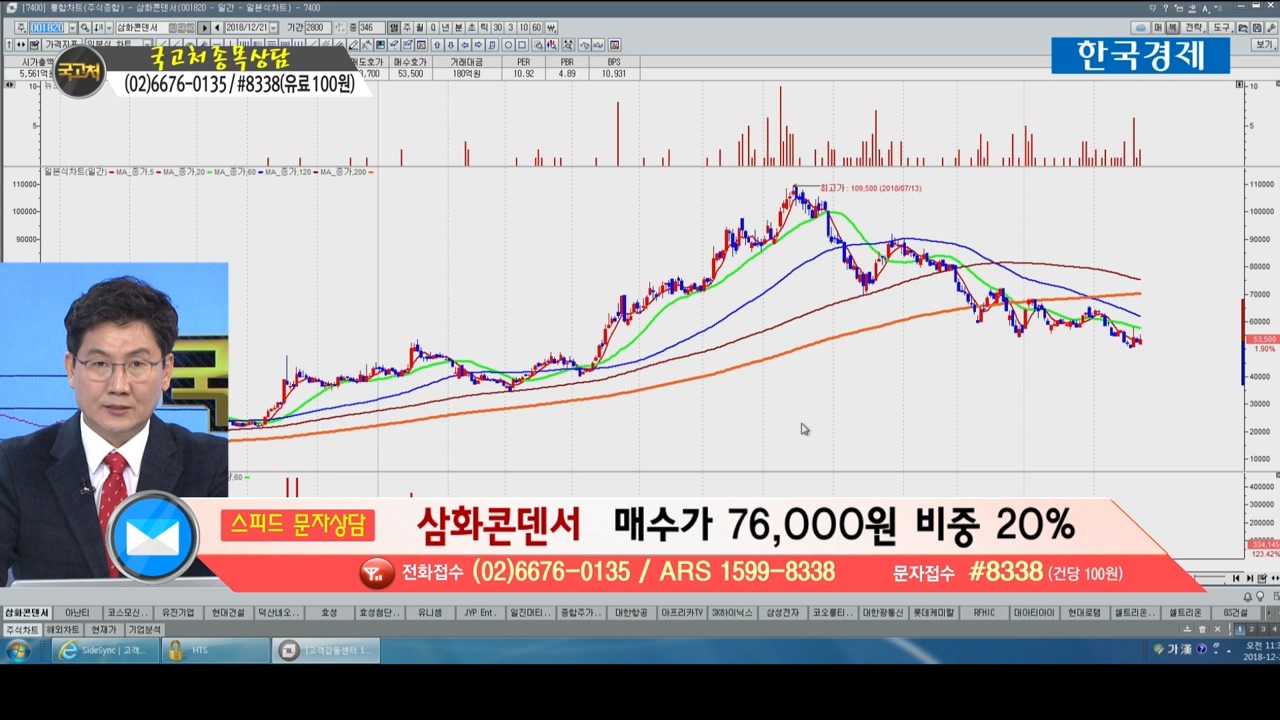
Task: Expand the date 2018/12/21 dropdown
Action: [275, 28]
